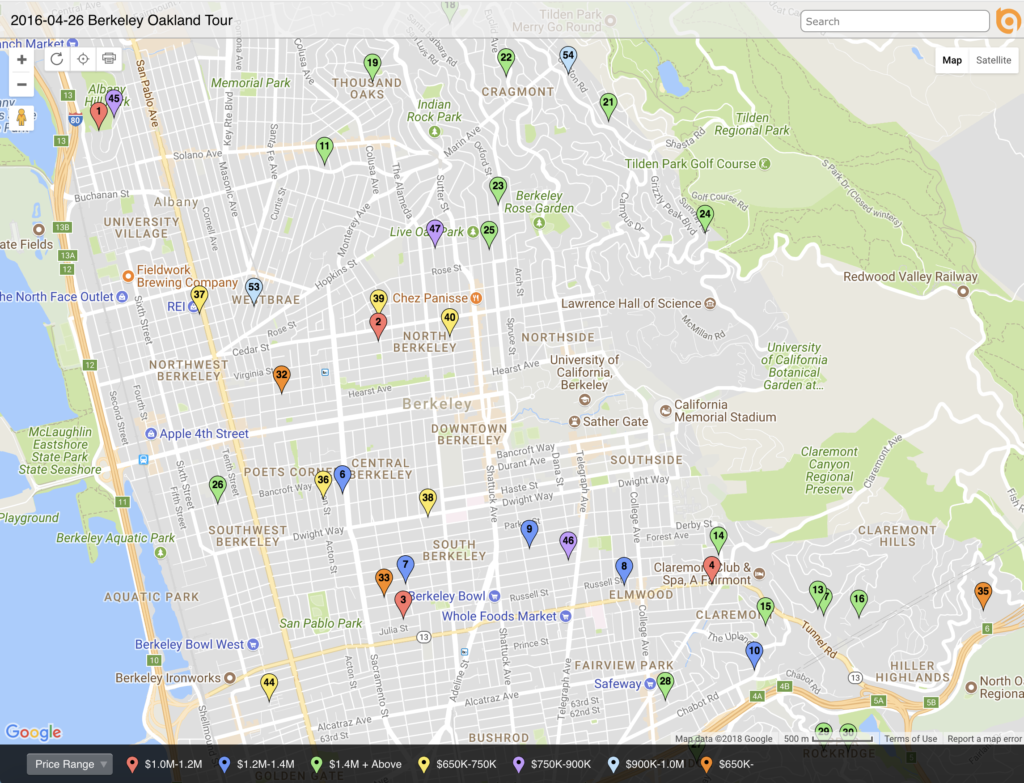Click the Search input field
Viewport: 1024px width, 783px height.
pyautogui.click(x=895, y=21)
